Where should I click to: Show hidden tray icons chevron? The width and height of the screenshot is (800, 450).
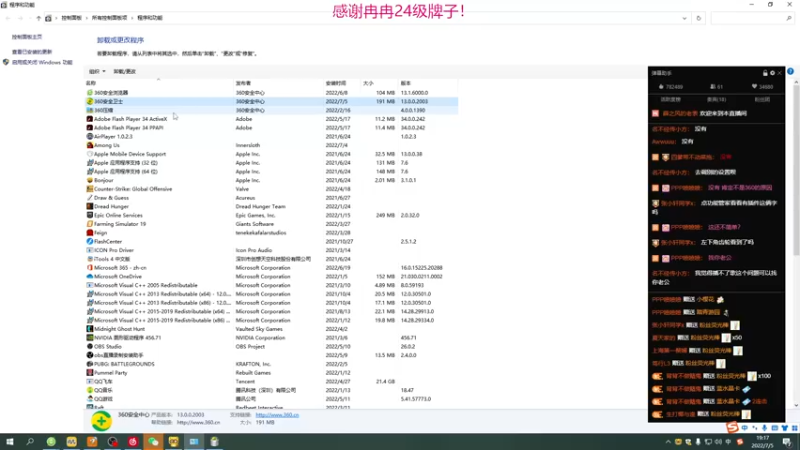[x=668, y=442]
